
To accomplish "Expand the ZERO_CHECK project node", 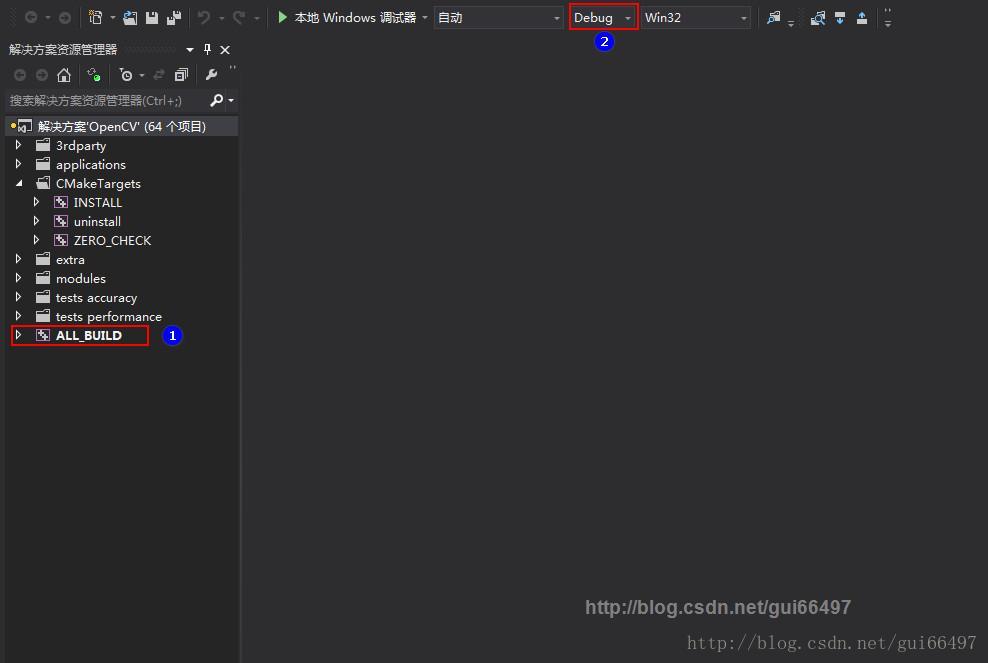I will pos(36,240).
